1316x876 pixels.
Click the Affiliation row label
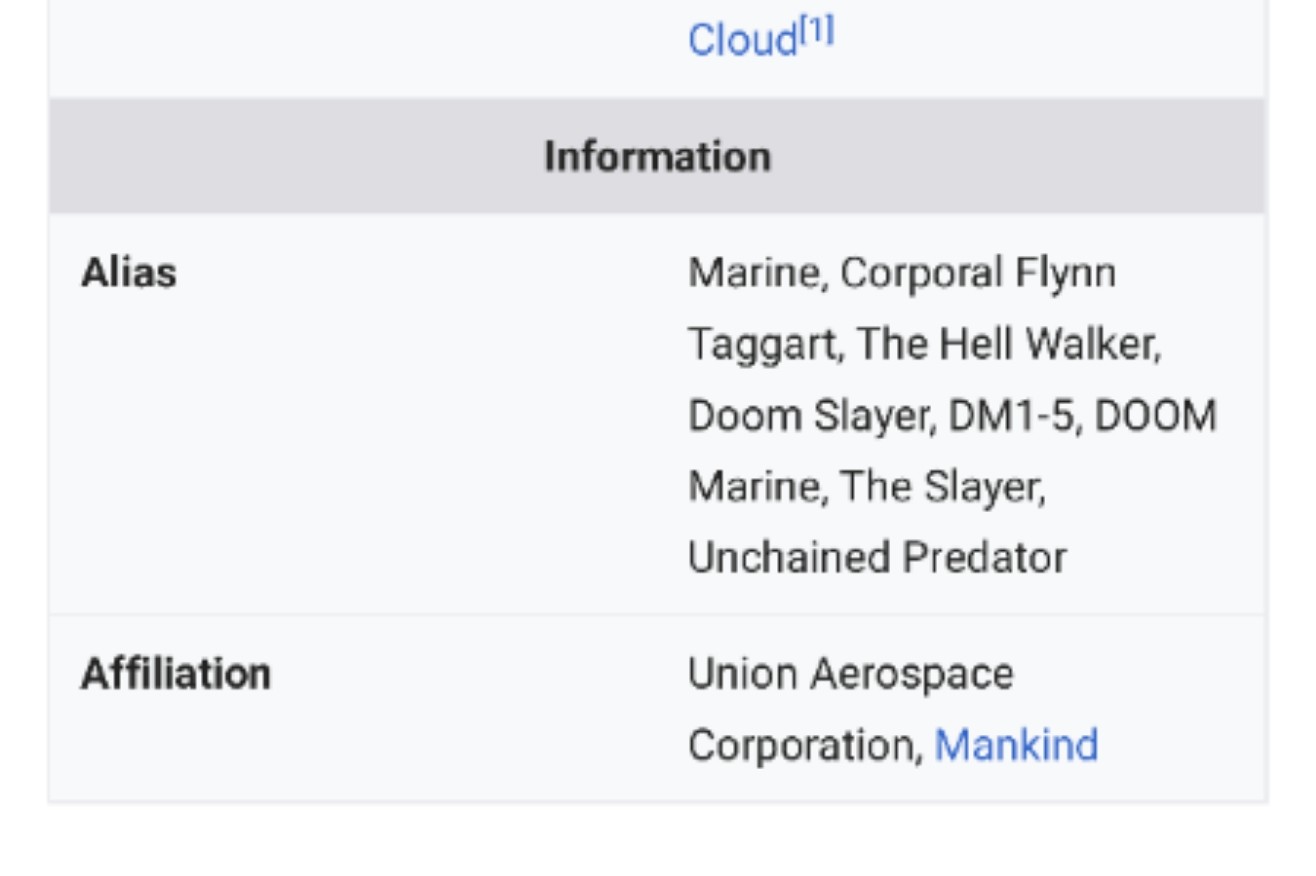pos(175,674)
